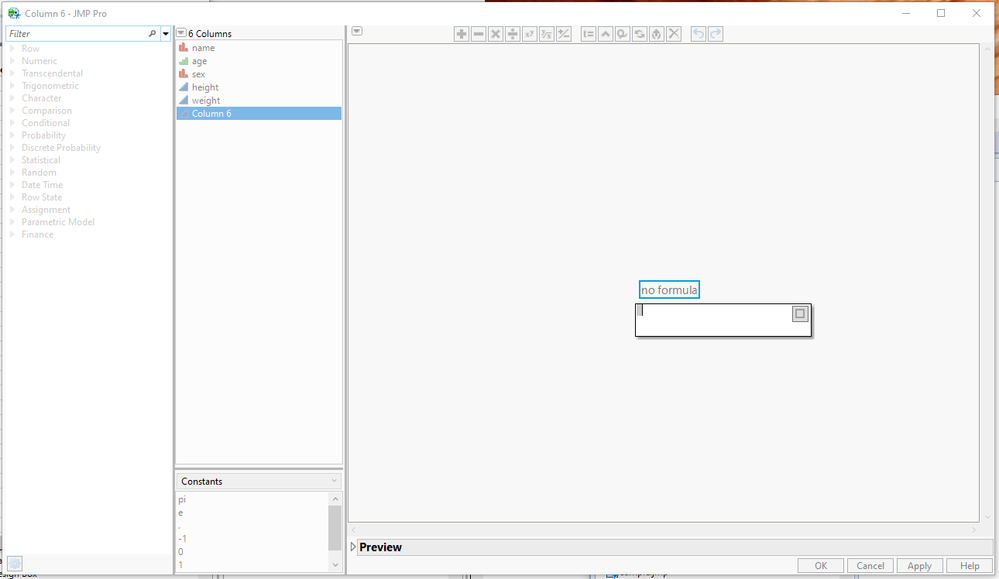Viewport: 999px width, 579px height.
Task: Expand the Character function group
Action: point(12,98)
